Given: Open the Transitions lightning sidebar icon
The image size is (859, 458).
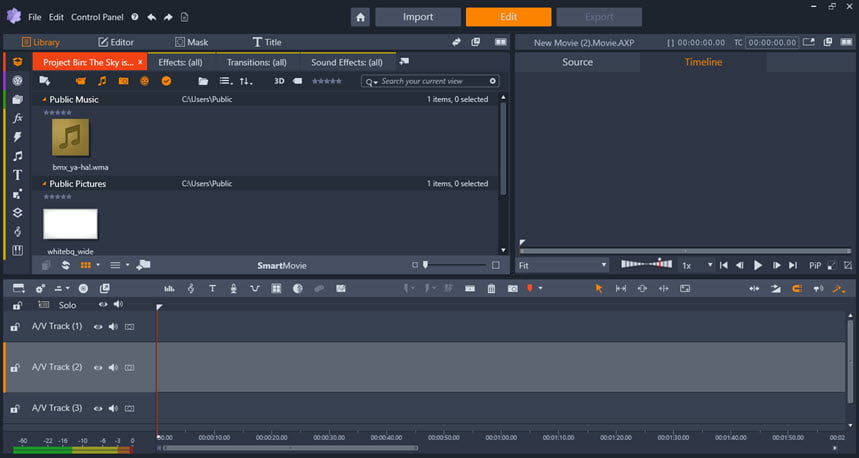Looking at the screenshot, I should click(x=18, y=137).
